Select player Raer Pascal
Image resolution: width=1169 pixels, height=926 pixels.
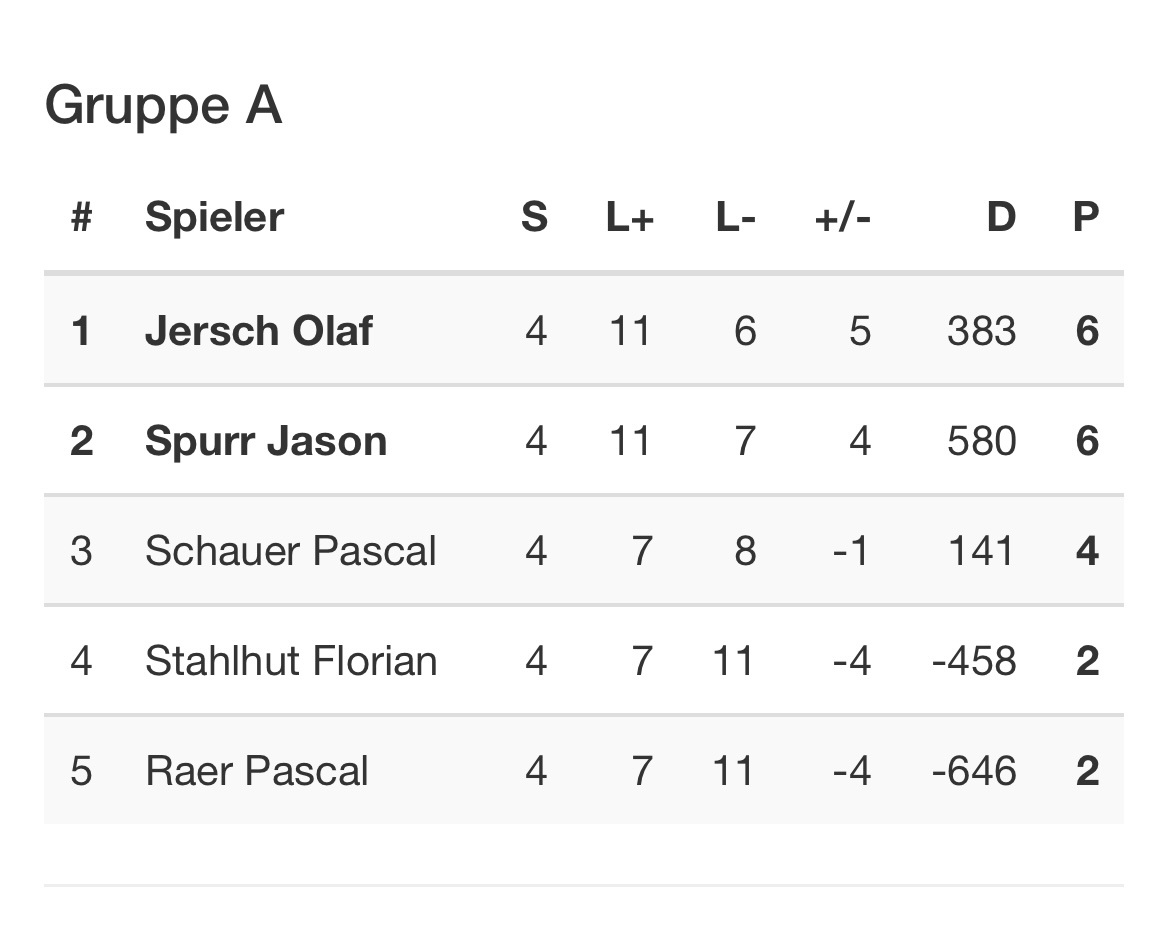pos(256,771)
